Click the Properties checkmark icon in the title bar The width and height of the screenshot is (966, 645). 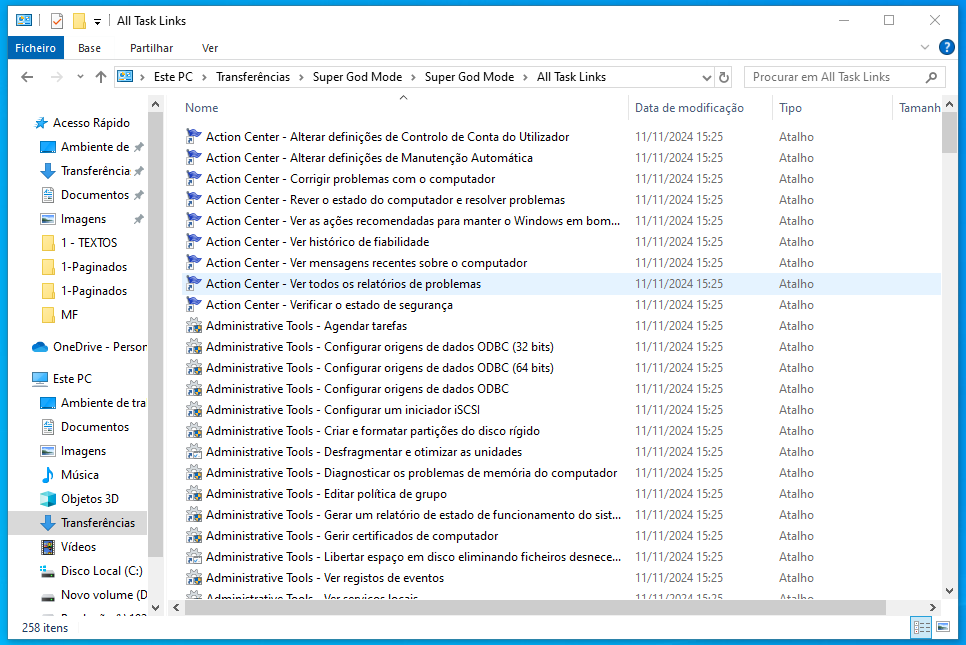57,21
